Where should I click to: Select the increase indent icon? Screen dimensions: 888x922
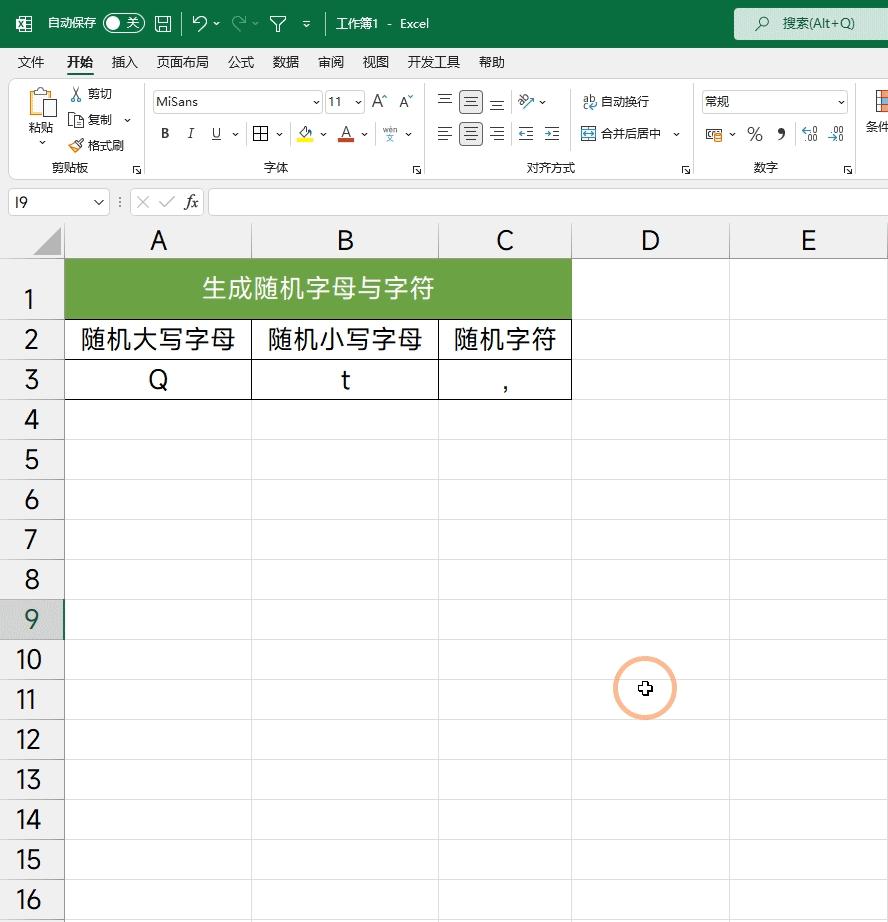pyautogui.click(x=553, y=134)
